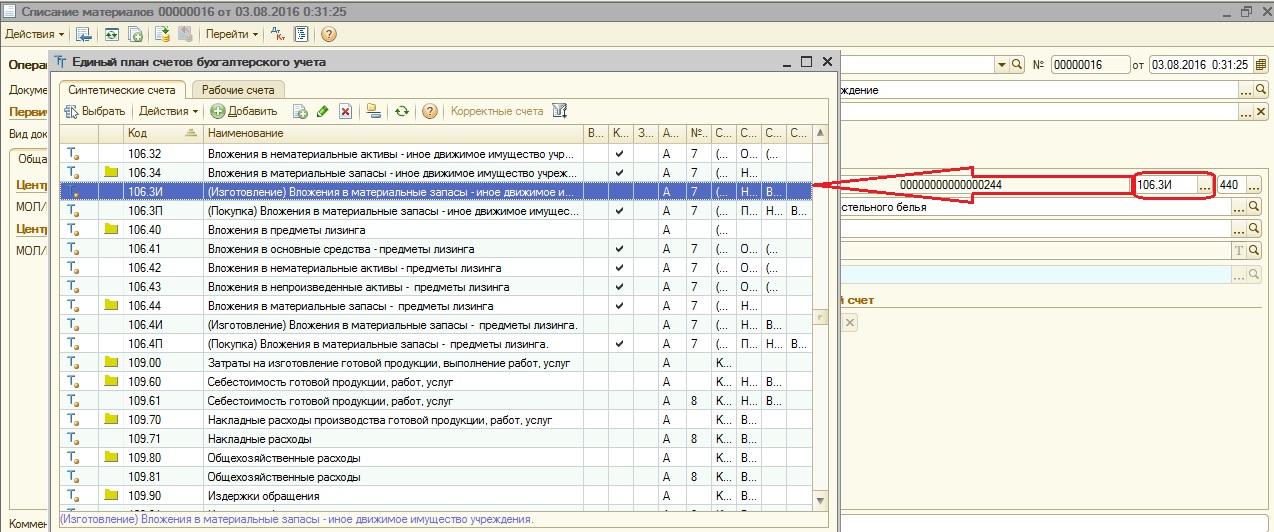Click the Выбрать button

(96, 111)
